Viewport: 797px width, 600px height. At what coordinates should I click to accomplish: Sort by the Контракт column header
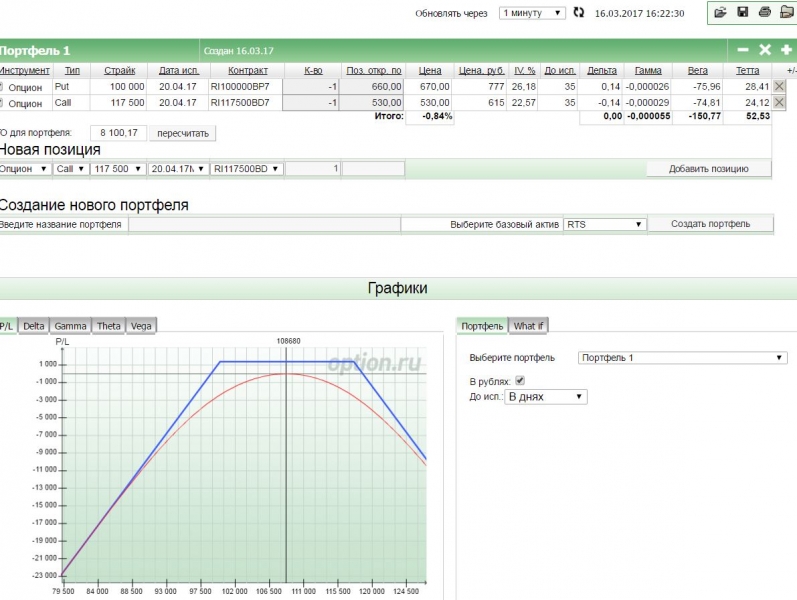tap(248, 70)
